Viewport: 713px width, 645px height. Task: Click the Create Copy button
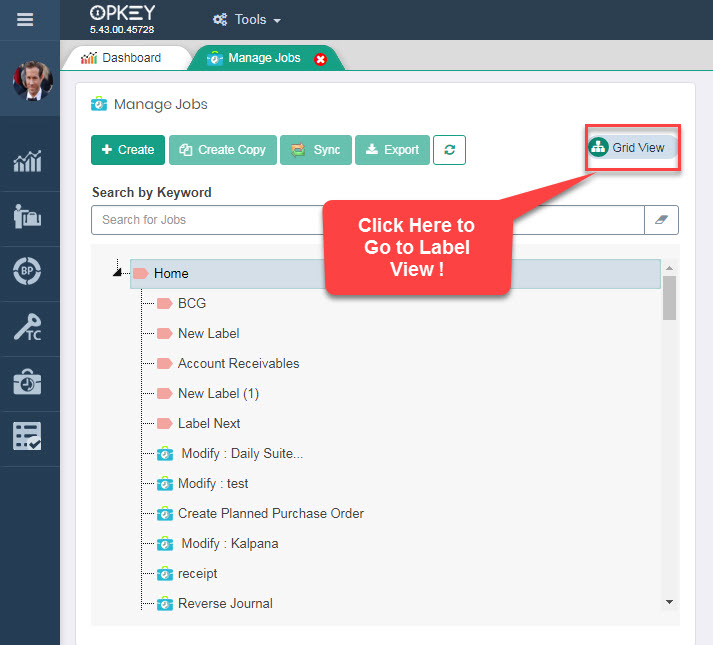point(223,150)
